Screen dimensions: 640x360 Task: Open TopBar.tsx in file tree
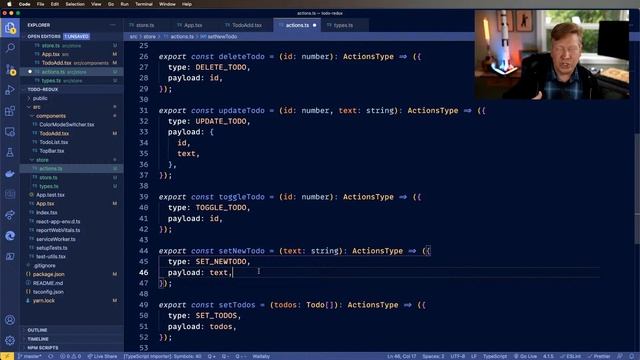(x=52, y=151)
